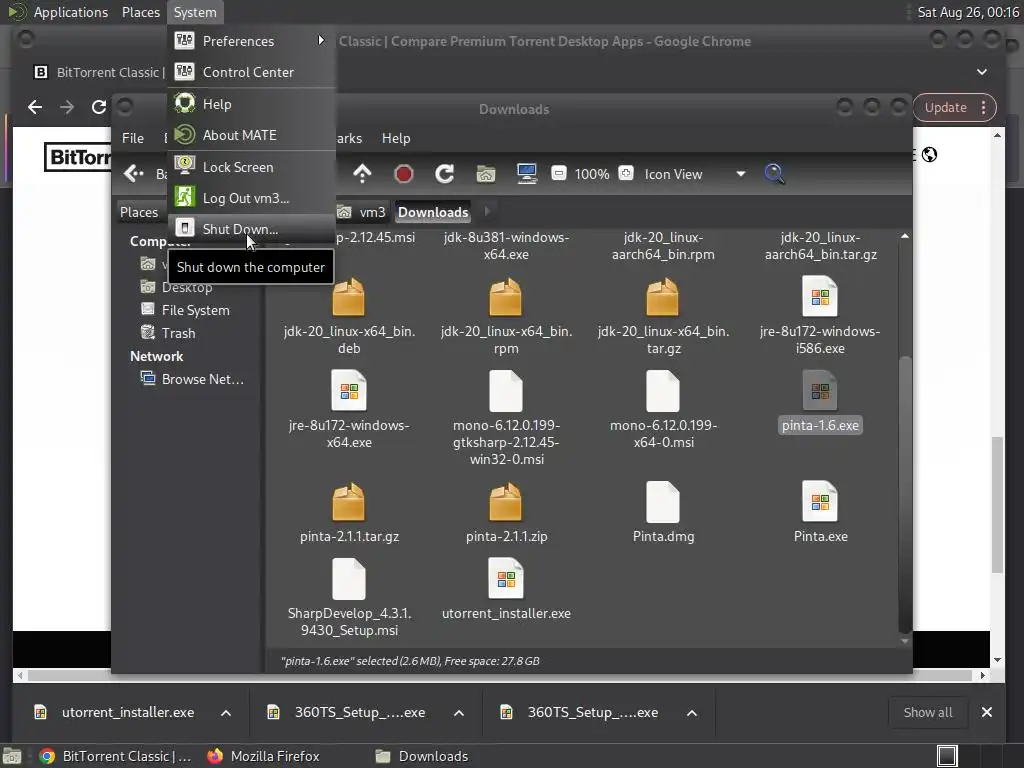The width and height of the screenshot is (1024, 768).
Task: Click Chrome back navigation arrow
Action: click(x=35, y=107)
